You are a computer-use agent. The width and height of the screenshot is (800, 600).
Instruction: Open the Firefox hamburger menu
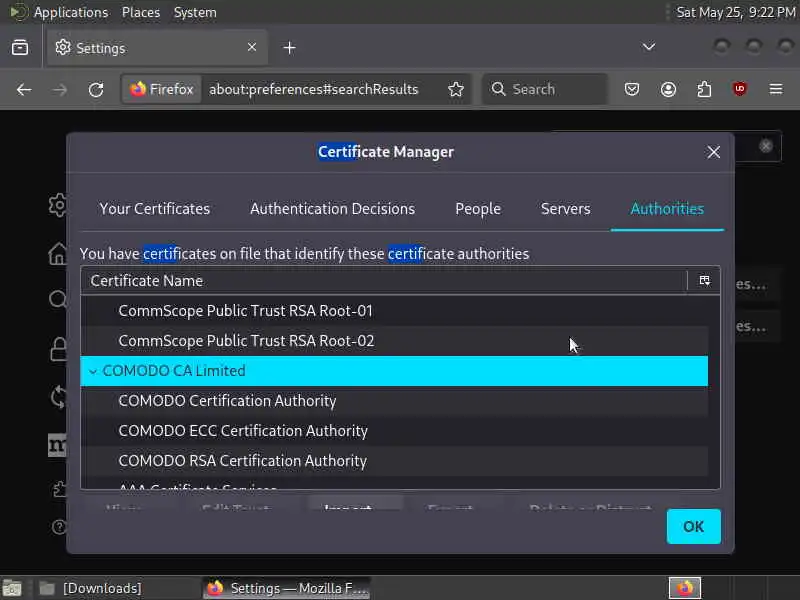coord(776,90)
